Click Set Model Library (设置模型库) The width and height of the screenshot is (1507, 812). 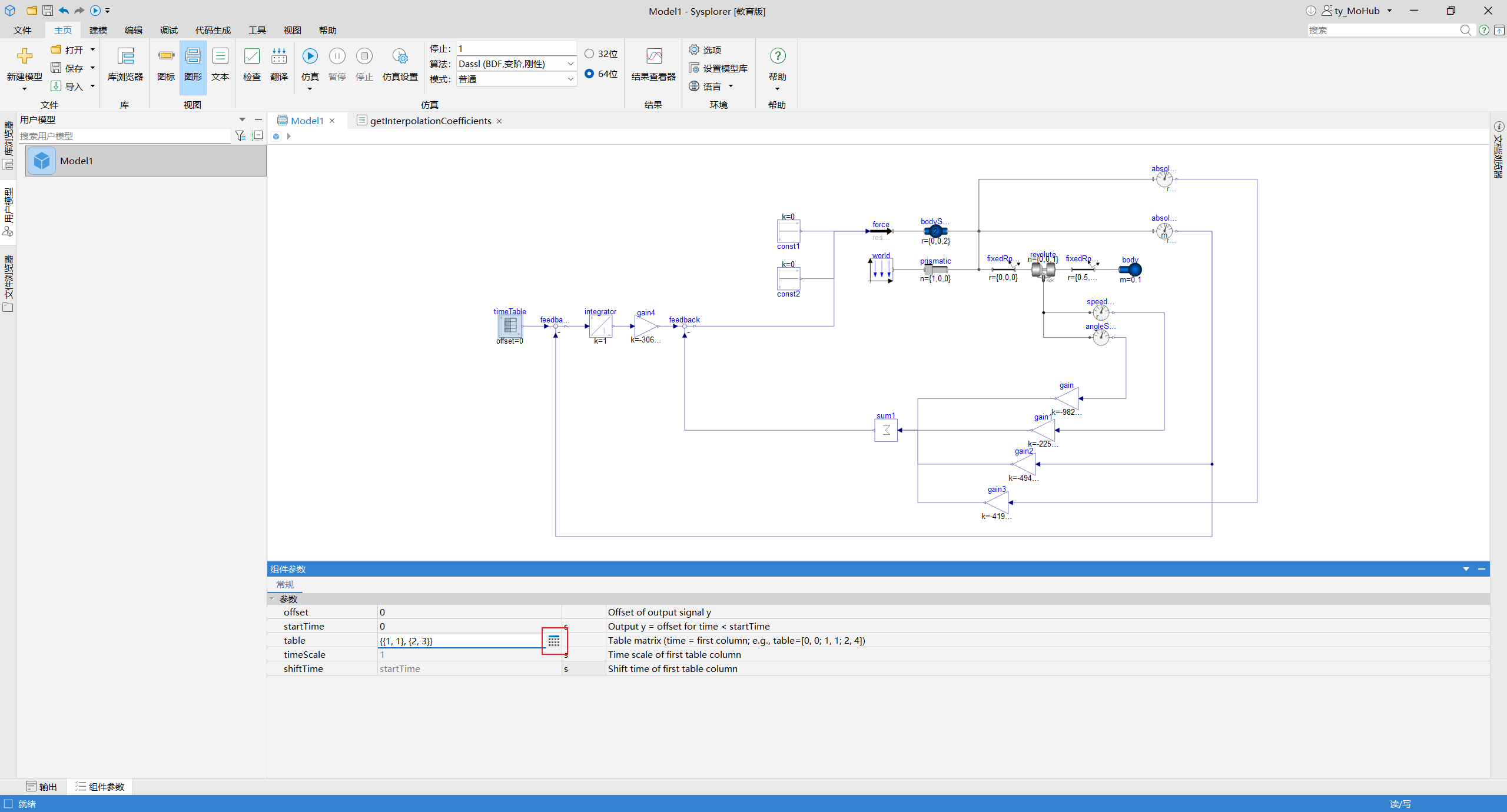click(x=719, y=68)
